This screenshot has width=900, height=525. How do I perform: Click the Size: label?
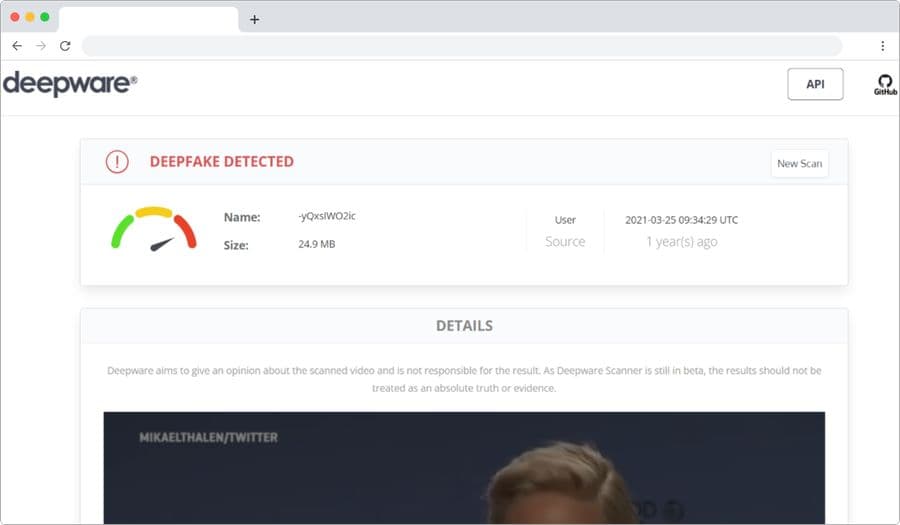(236, 246)
